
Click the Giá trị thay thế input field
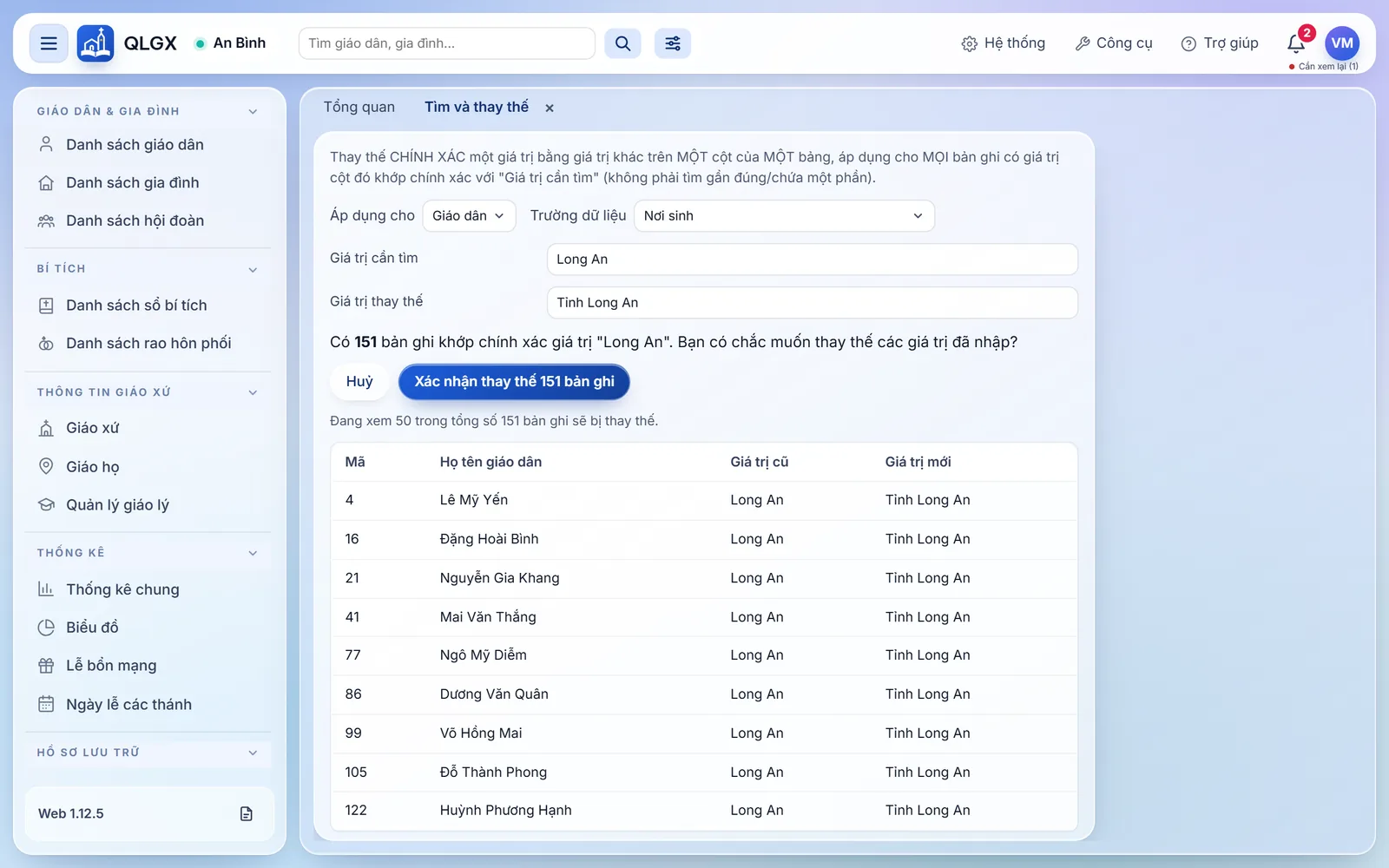[813, 303]
